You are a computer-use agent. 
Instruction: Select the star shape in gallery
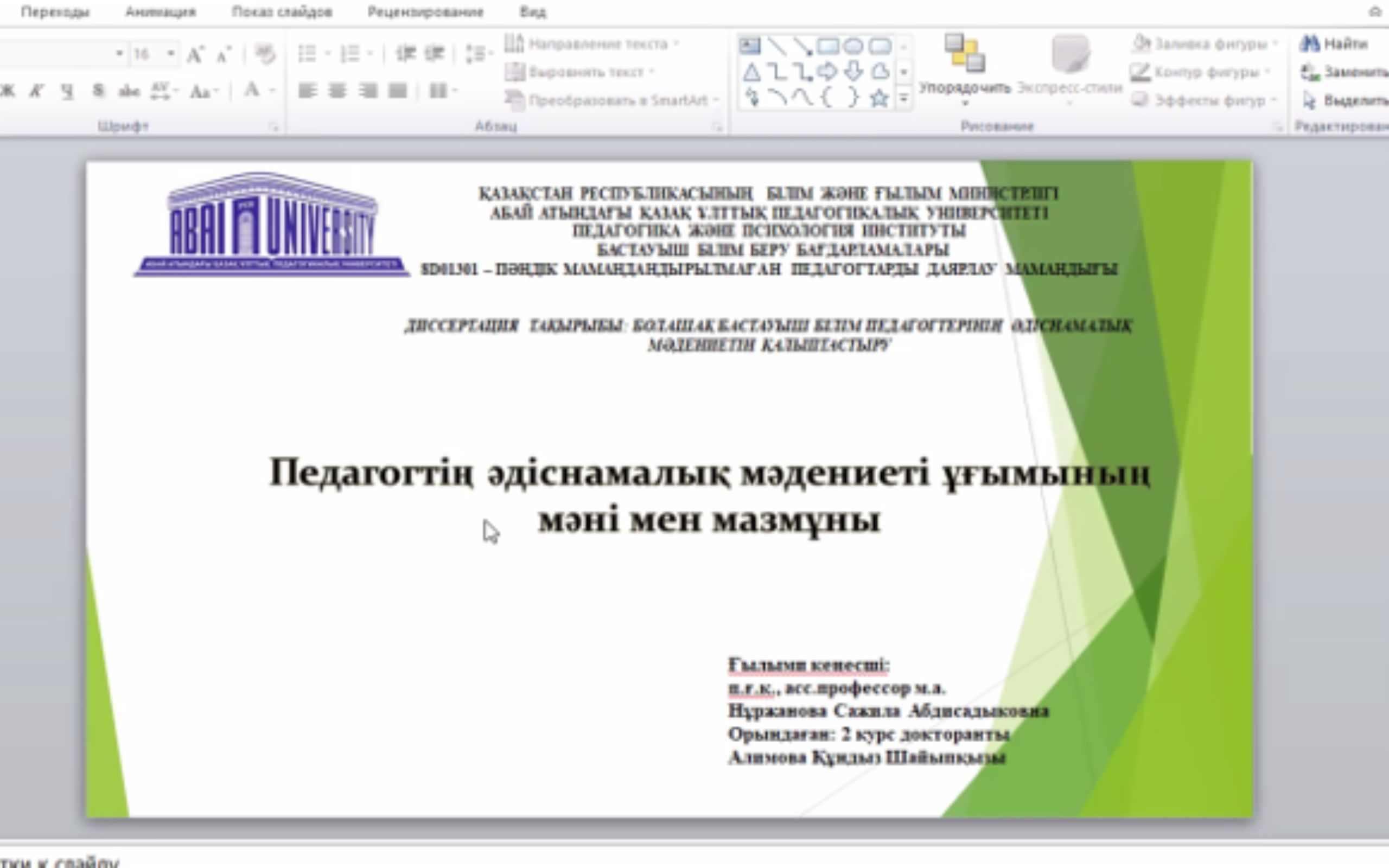pyautogui.click(x=879, y=99)
